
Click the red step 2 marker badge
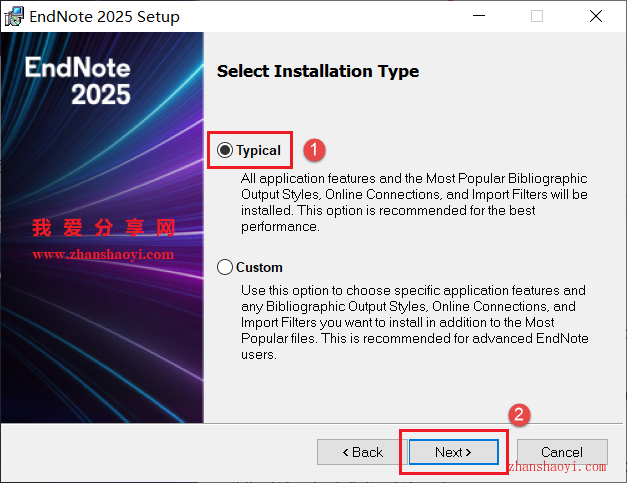click(519, 415)
